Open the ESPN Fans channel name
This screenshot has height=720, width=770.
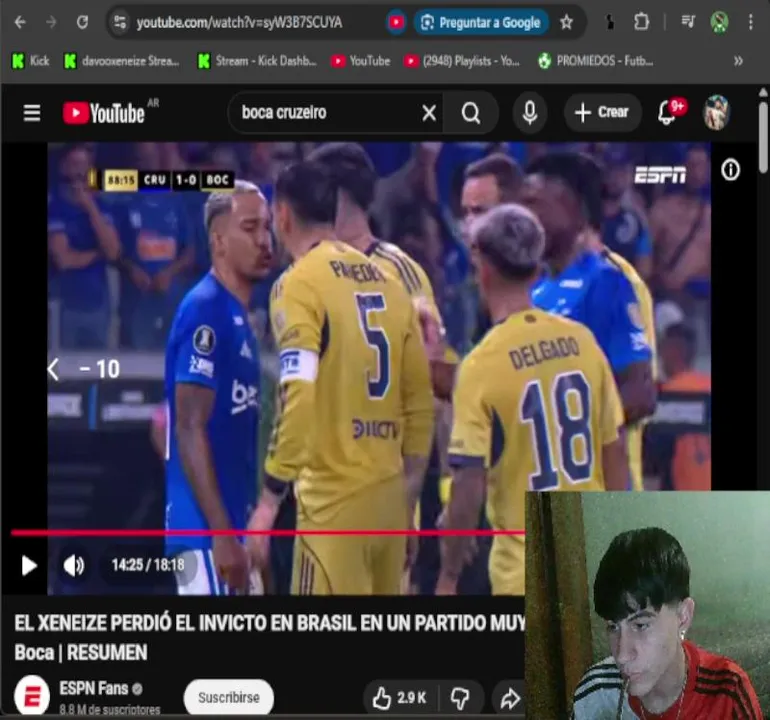pyautogui.click(x=93, y=689)
